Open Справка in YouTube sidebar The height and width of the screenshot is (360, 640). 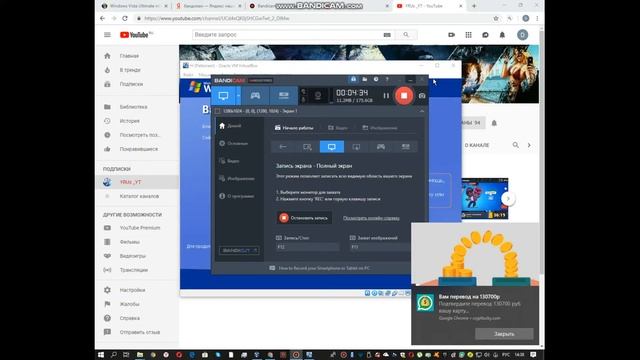(137, 318)
